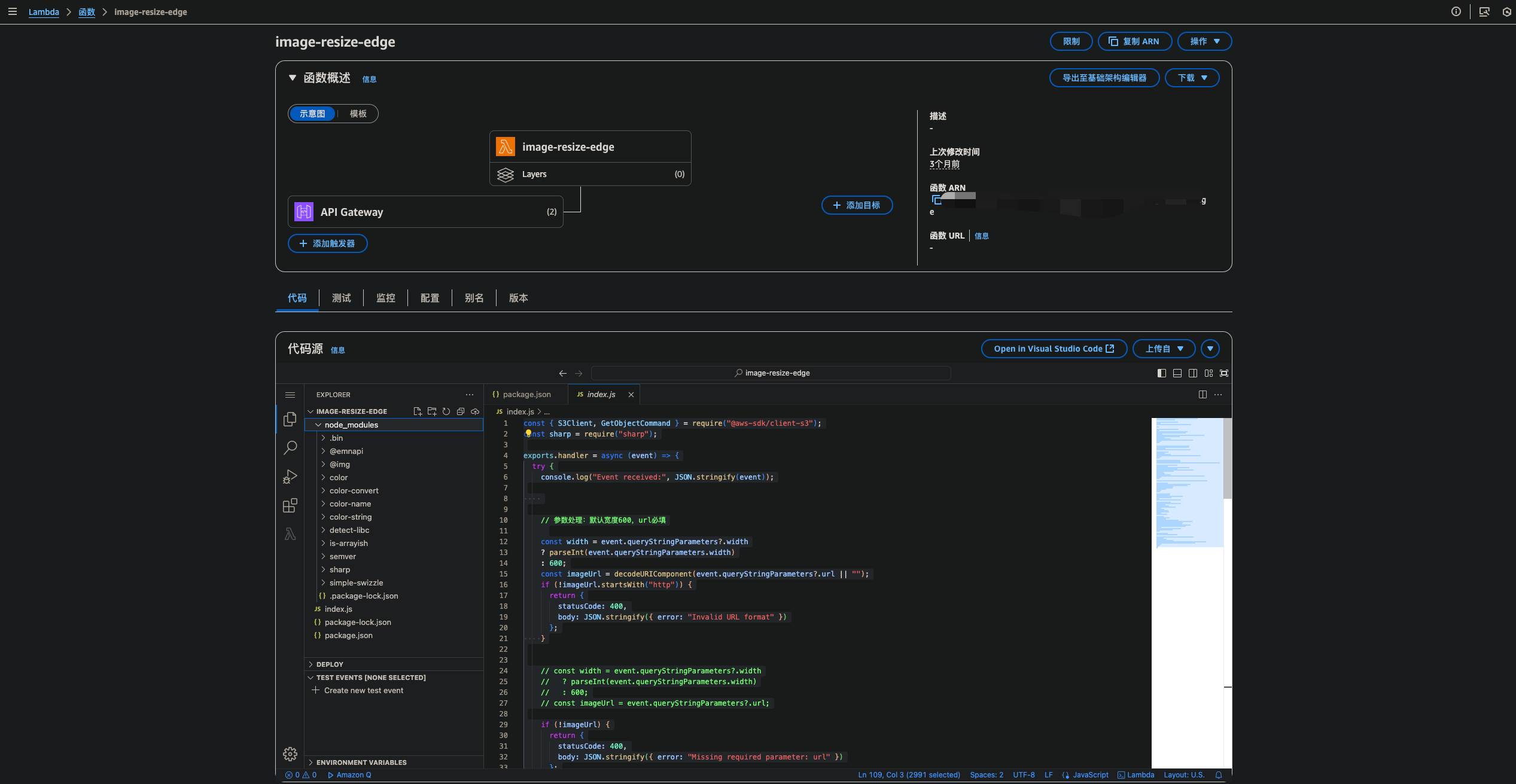Switch to the 版本 tab
The width and height of the screenshot is (1516, 784).
click(518, 298)
